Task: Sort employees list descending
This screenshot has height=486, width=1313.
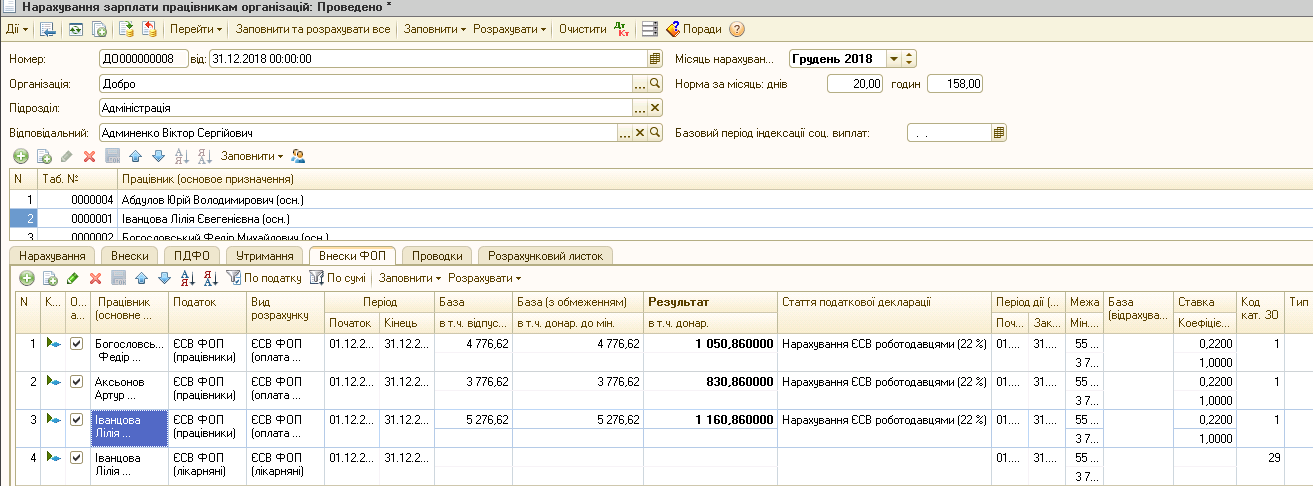Action: pos(204,156)
